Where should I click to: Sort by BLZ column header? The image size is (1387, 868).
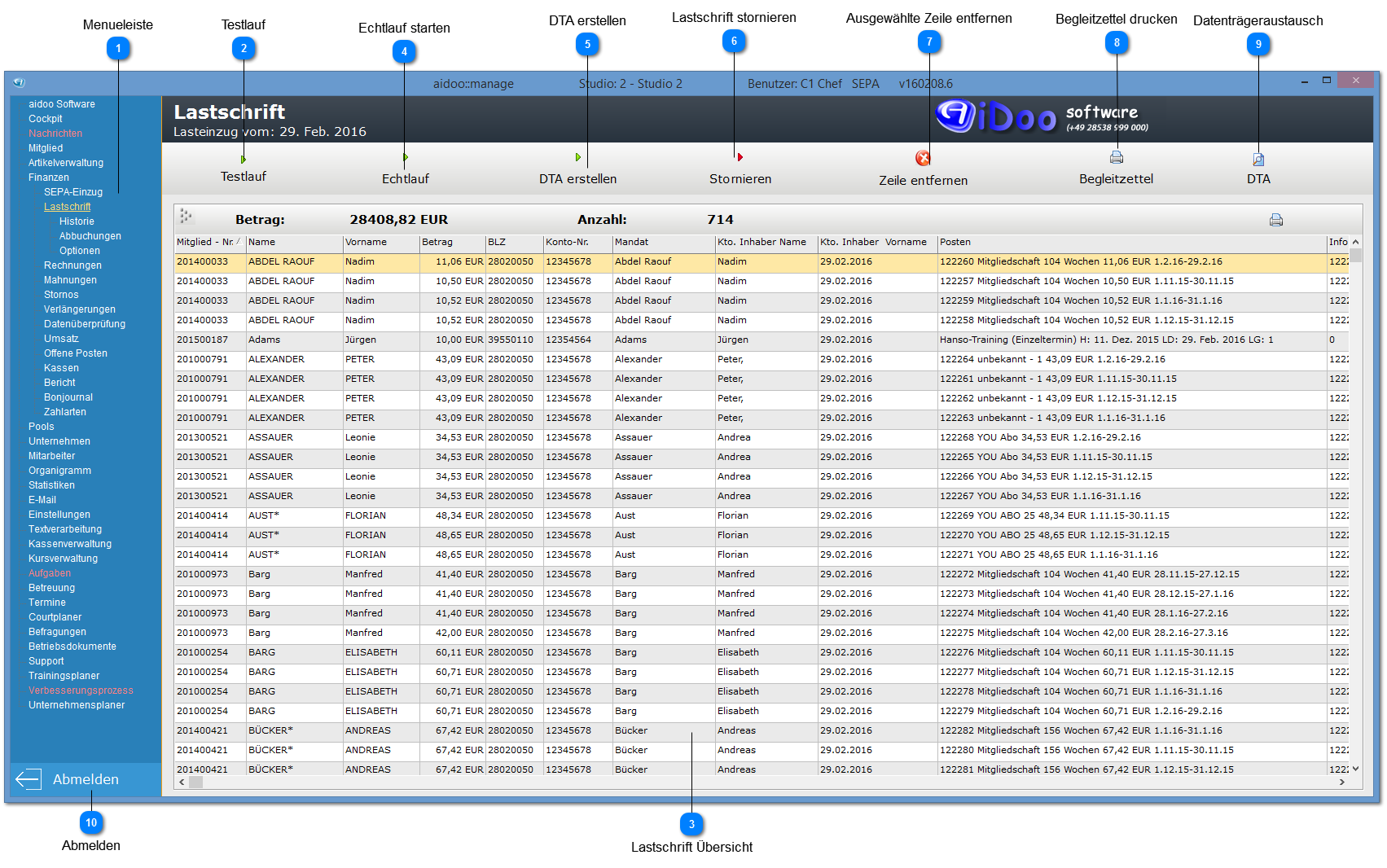pos(514,242)
